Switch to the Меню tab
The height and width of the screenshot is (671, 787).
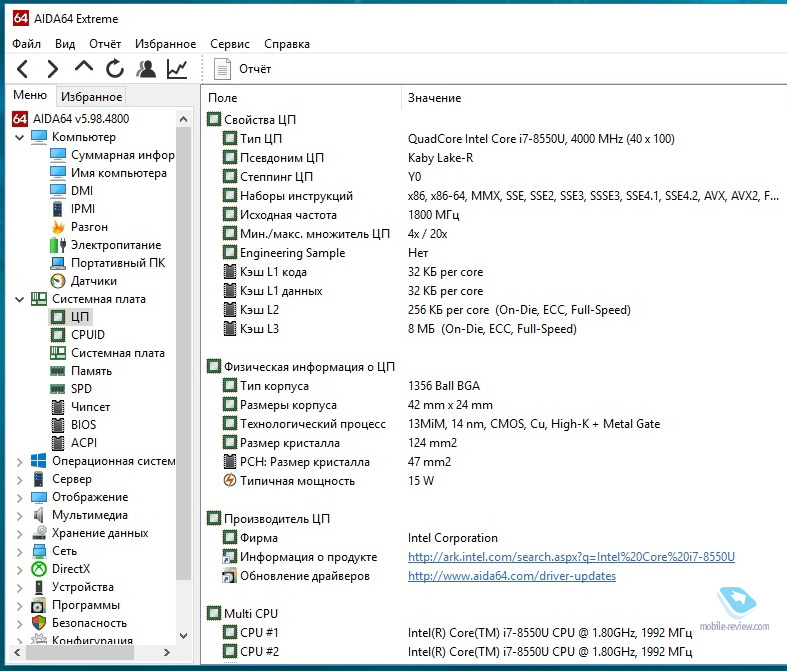click(x=30, y=95)
